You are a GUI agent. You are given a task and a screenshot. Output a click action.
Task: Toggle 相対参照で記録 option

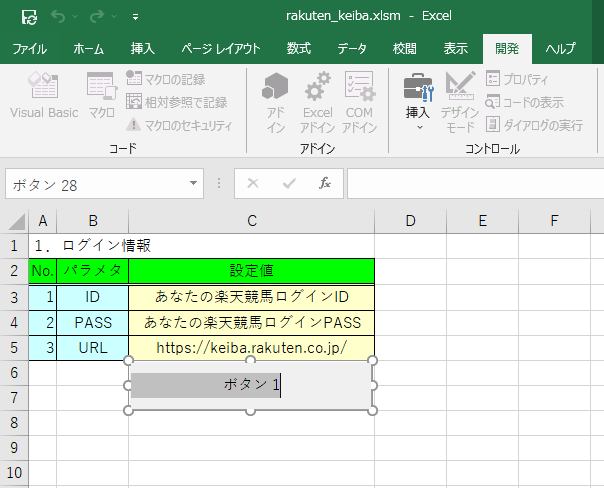click(177, 102)
